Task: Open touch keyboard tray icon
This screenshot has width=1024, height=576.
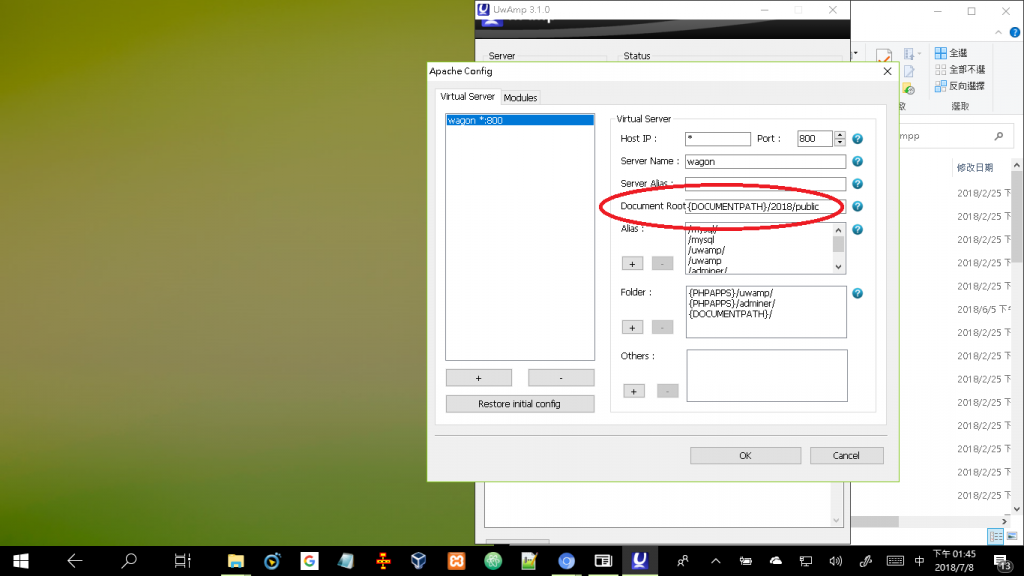Action: (x=895, y=561)
